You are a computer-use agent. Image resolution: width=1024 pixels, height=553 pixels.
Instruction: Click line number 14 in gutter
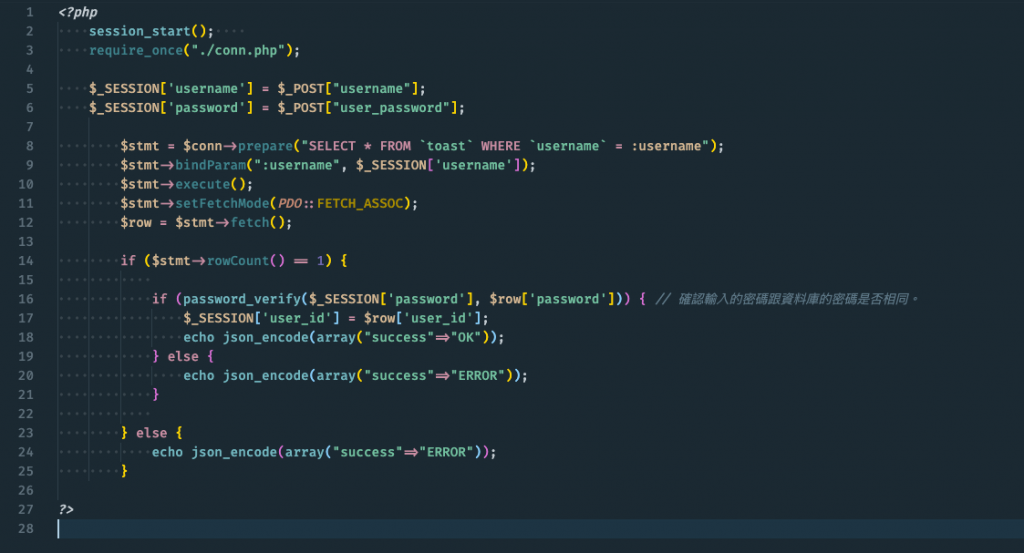coord(25,261)
